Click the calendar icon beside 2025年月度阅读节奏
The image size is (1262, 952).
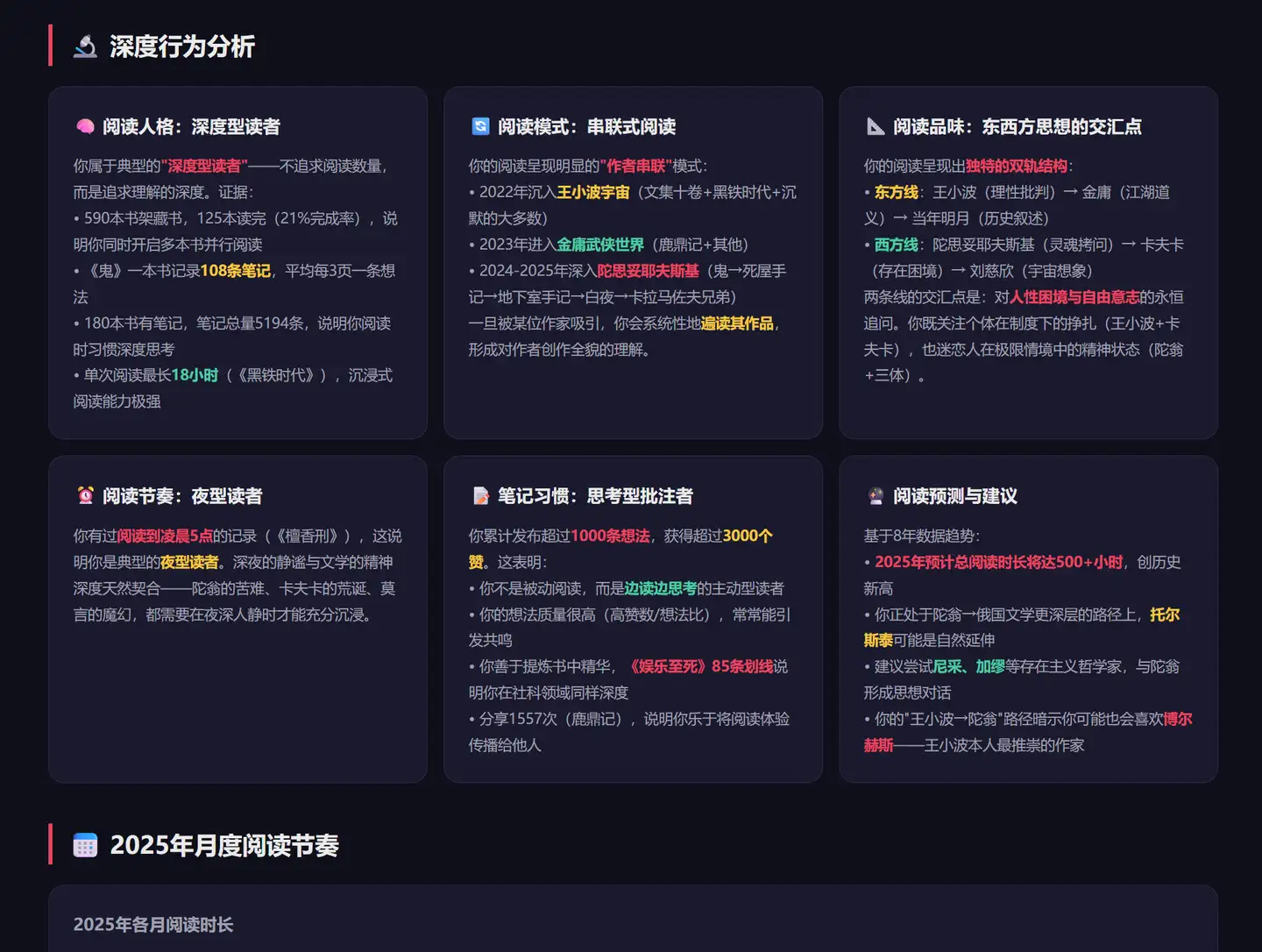click(x=85, y=845)
